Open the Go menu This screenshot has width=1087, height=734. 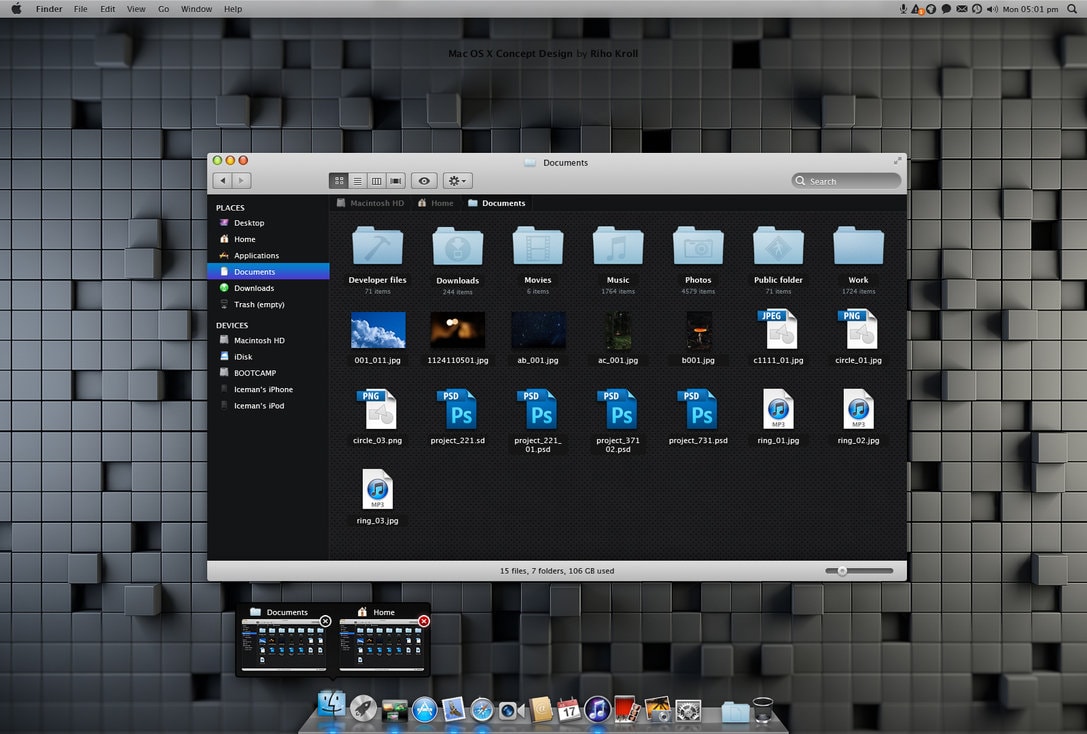pos(164,9)
